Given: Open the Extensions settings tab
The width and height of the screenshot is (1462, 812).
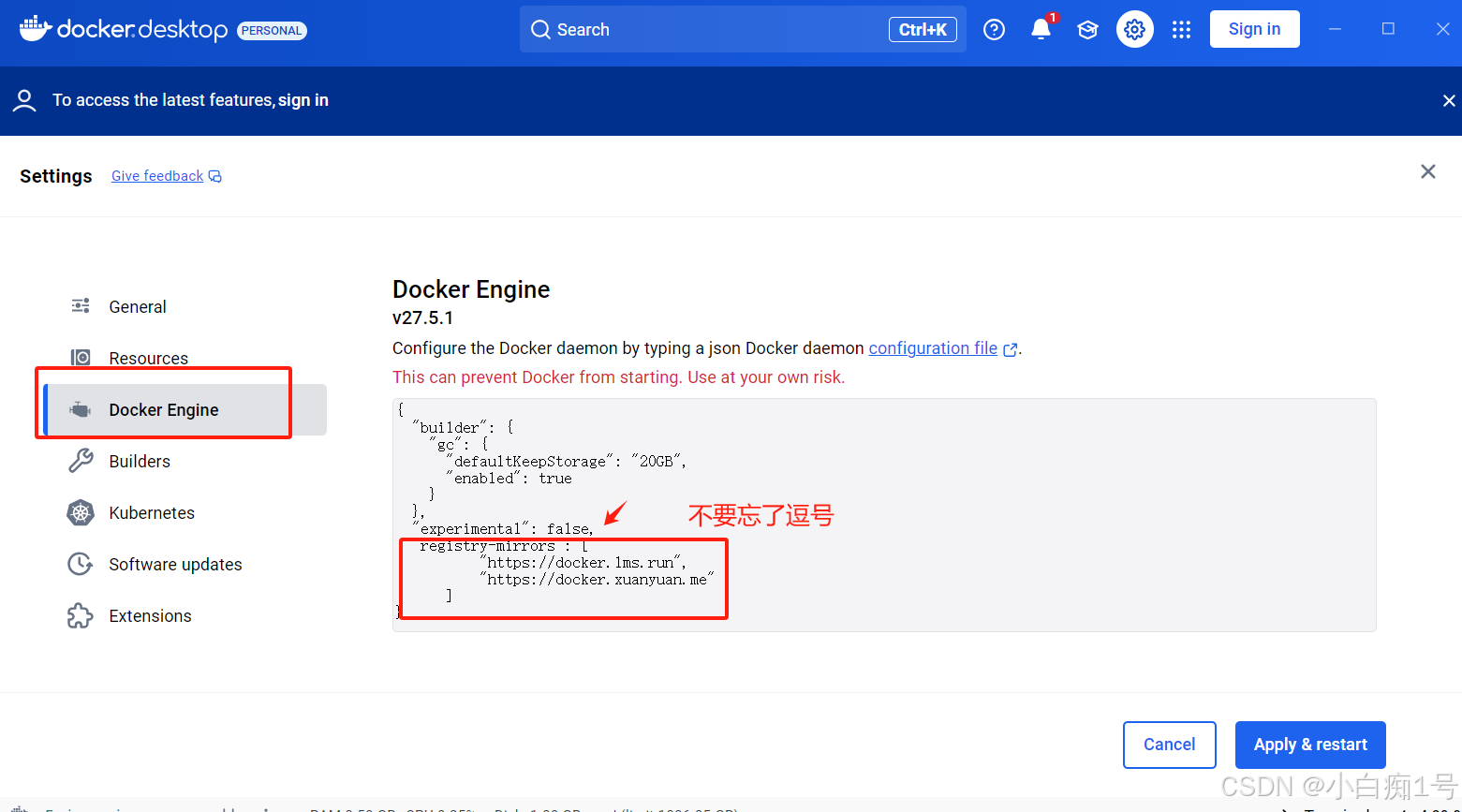Looking at the screenshot, I should [x=185, y=615].
